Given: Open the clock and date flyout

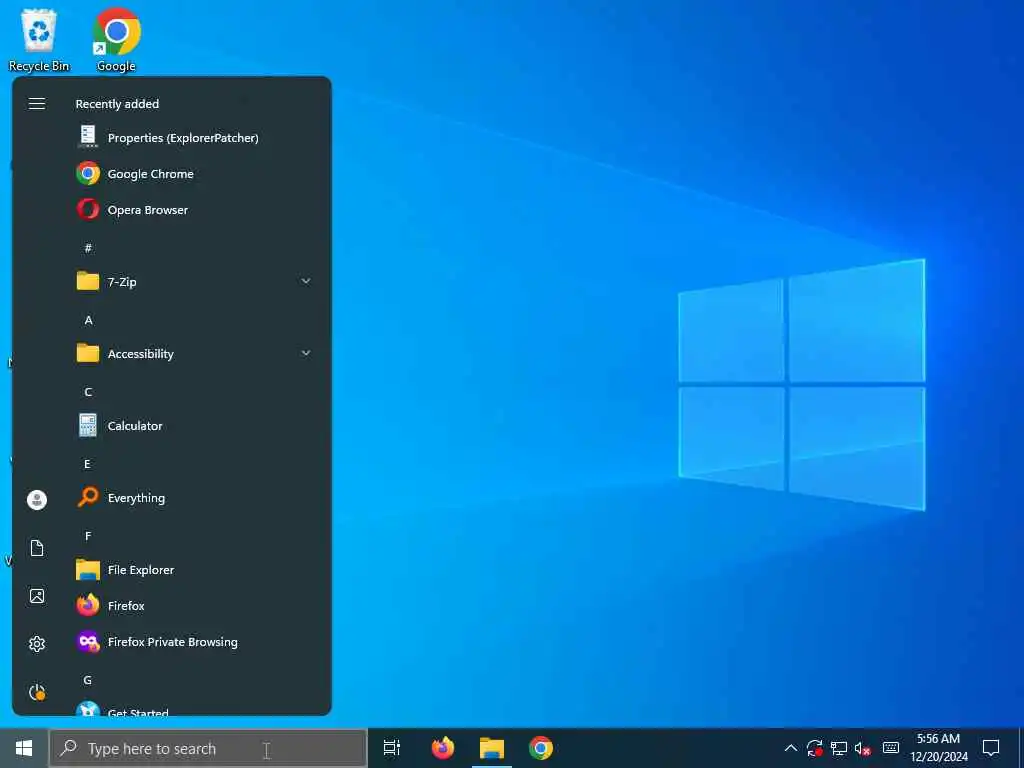Looking at the screenshot, I should pyautogui.click(x=939, y=748).
